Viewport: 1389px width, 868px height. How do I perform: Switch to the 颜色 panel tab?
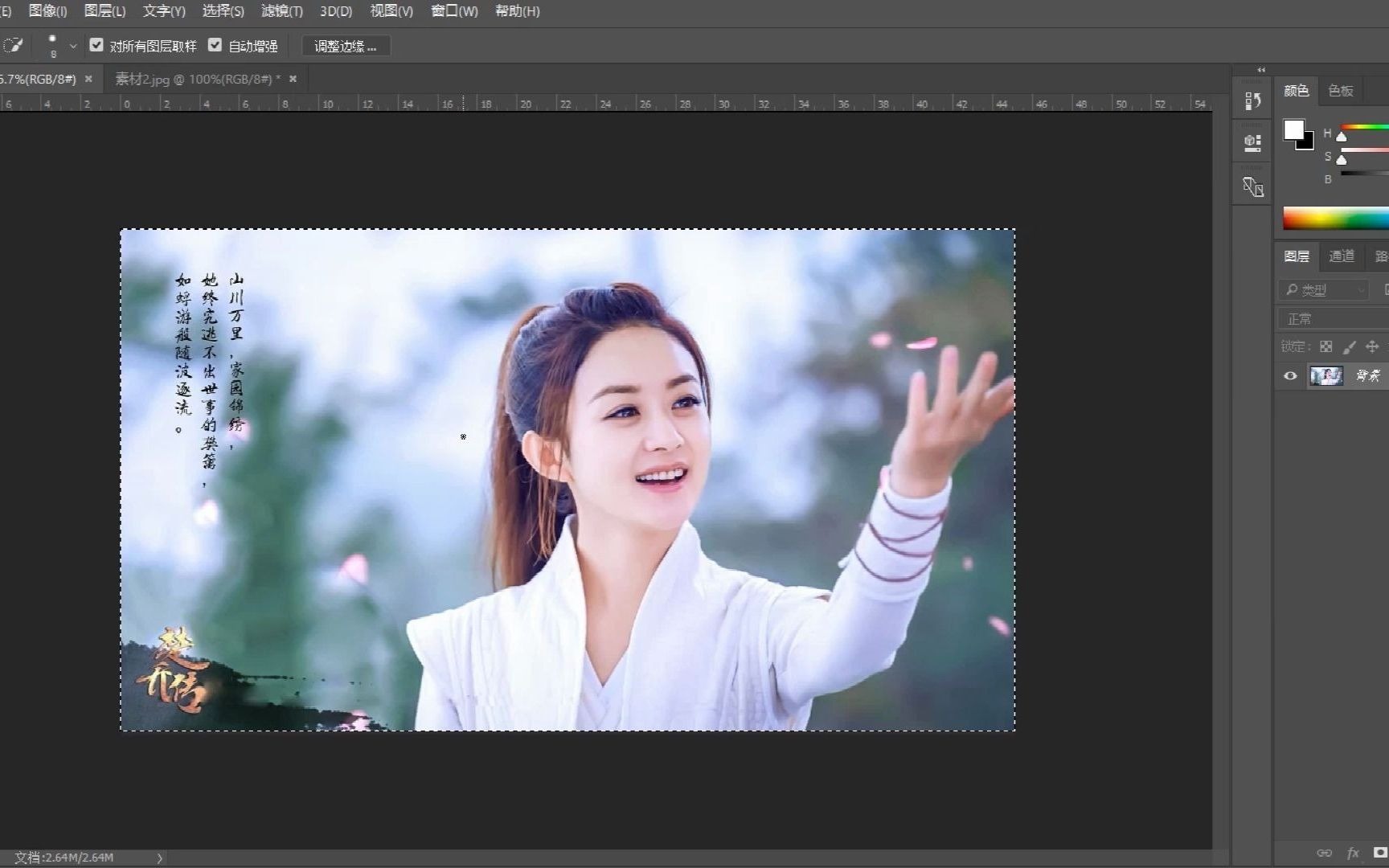1296,91
